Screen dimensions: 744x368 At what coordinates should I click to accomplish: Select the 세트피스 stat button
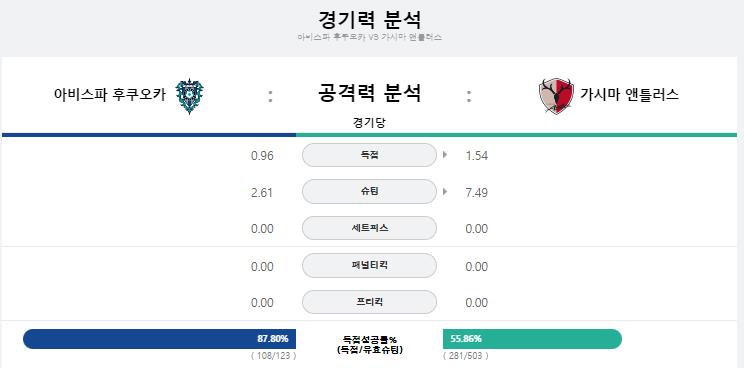[369, 228]
